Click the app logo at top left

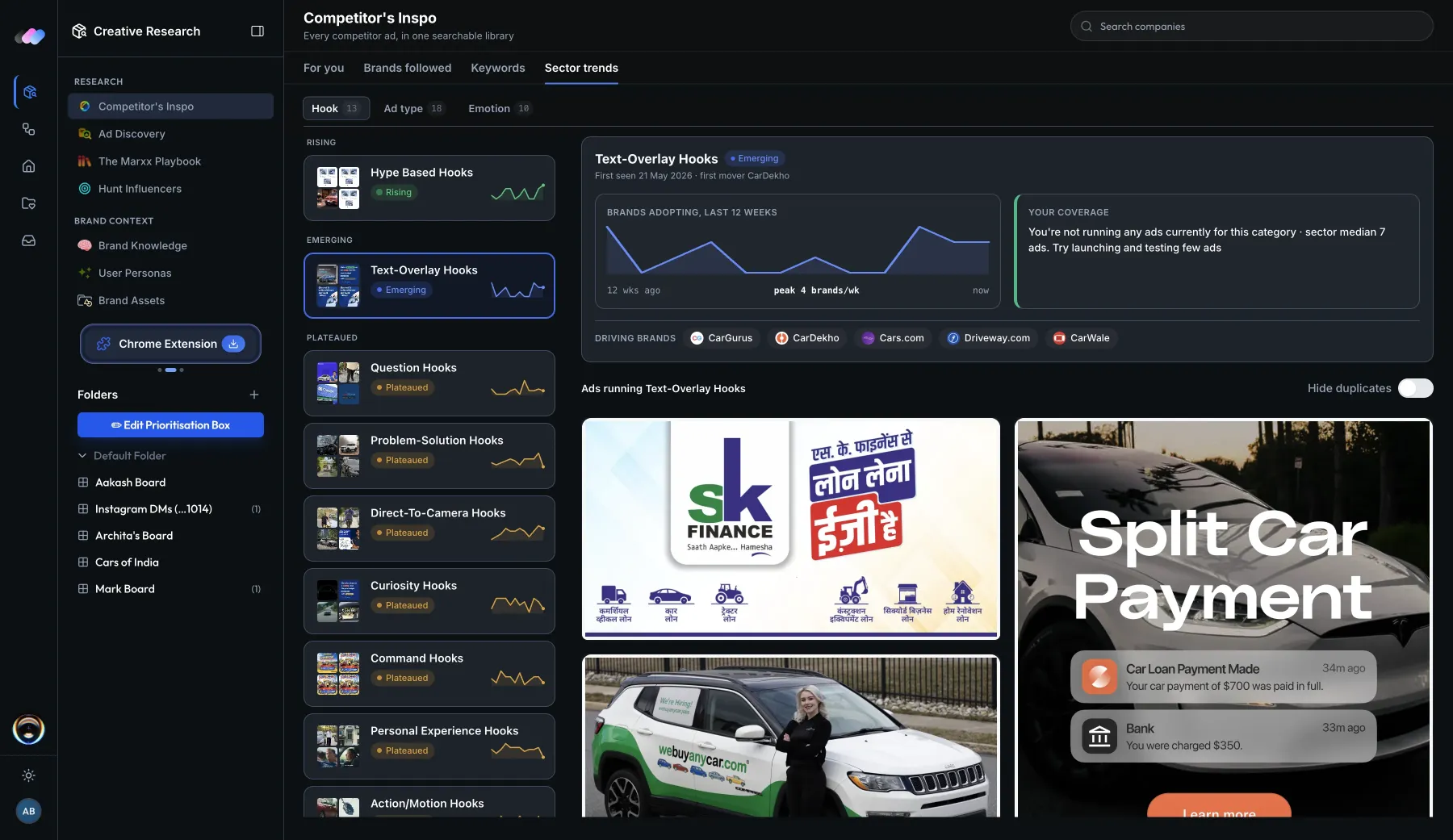pyautogui.click(x=30, y=36)
